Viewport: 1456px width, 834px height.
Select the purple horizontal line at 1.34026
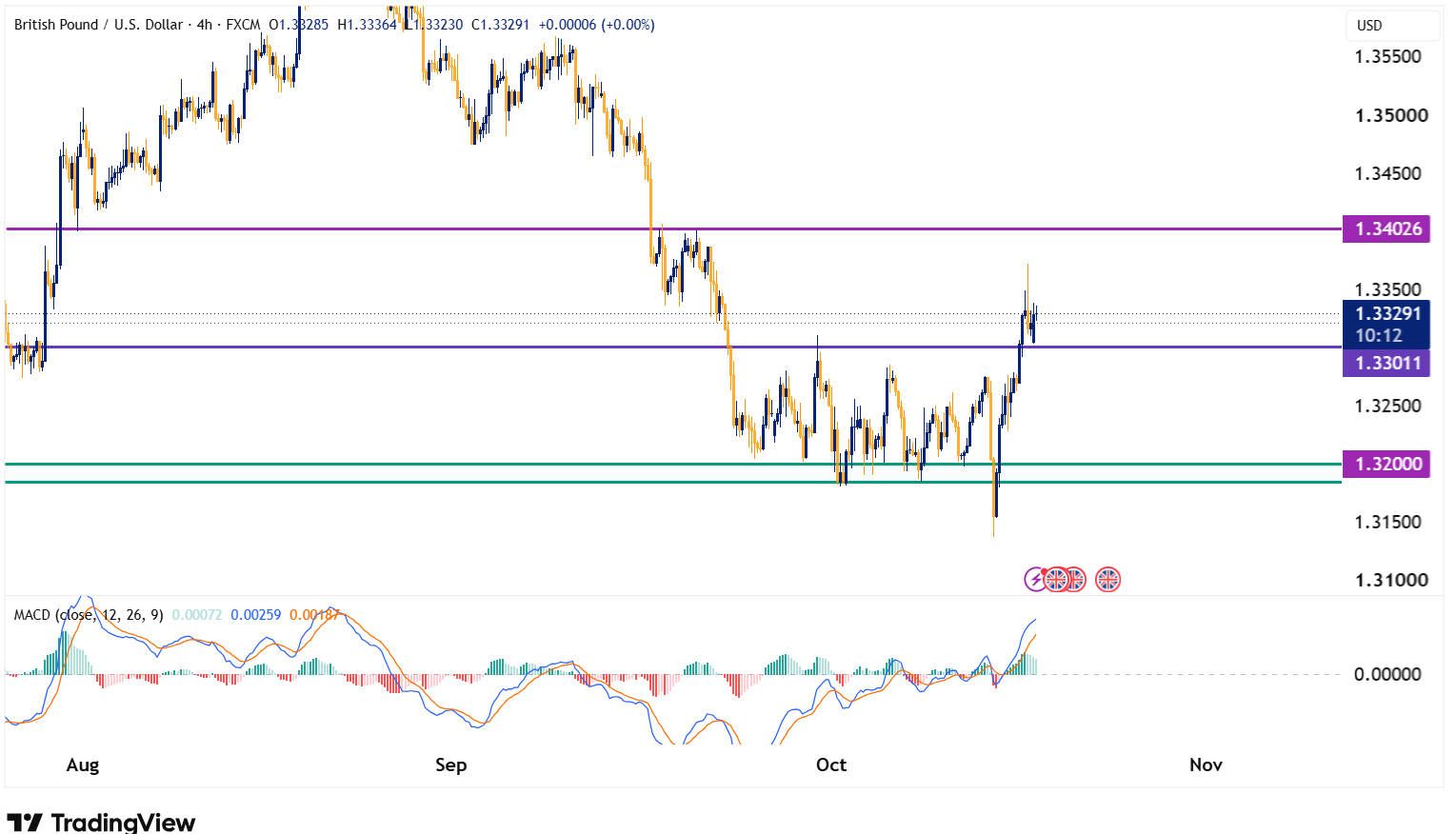673,228
